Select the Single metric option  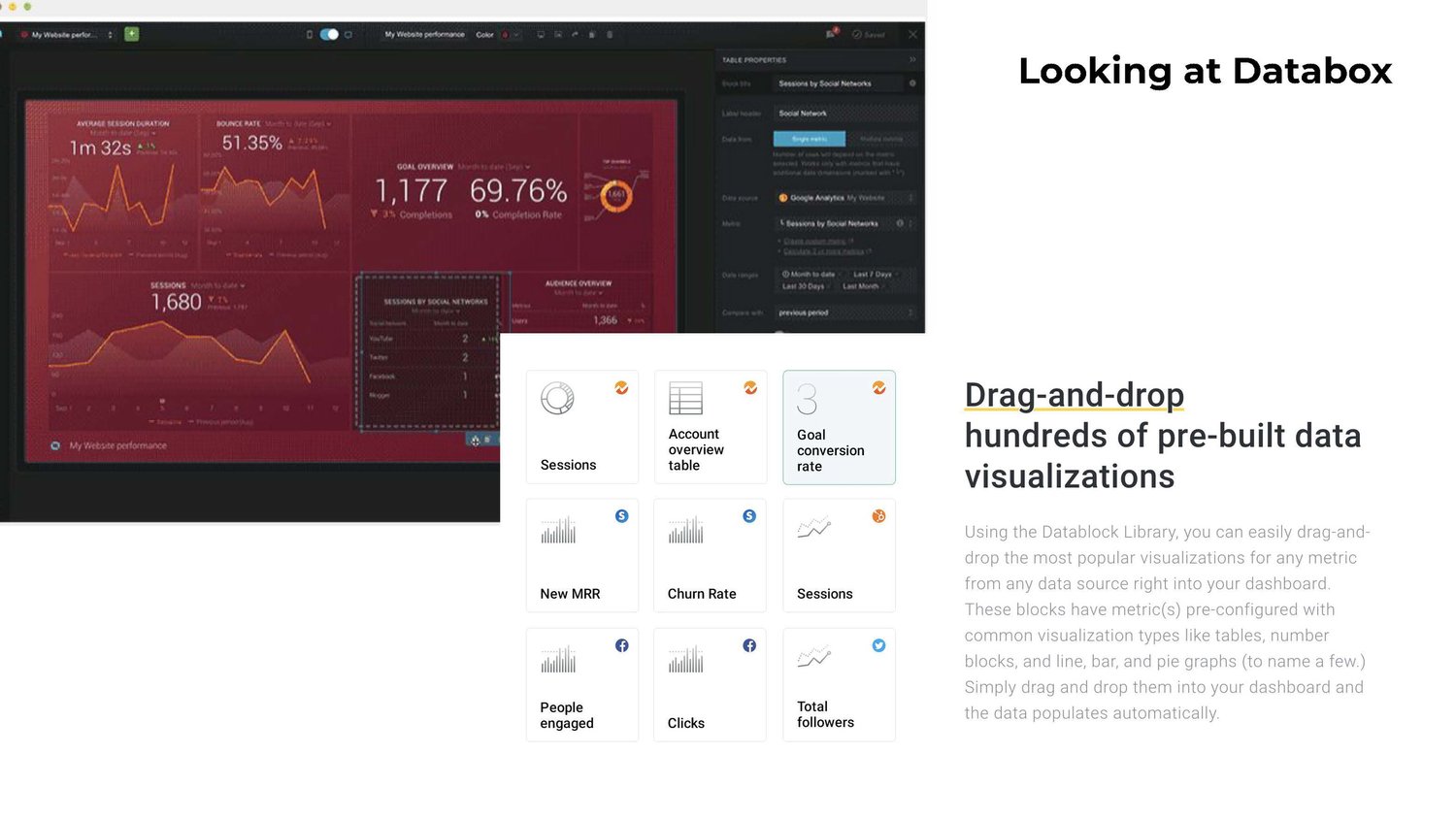[809, 139]
